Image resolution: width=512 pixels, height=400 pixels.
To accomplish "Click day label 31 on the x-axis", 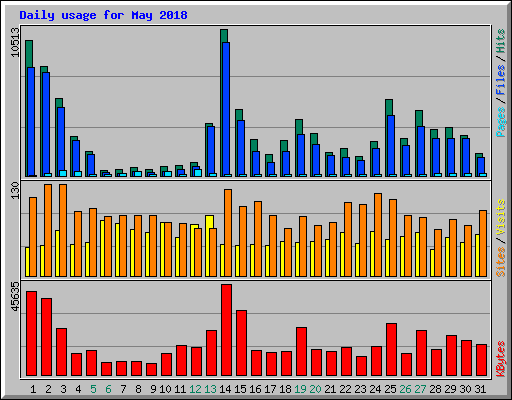I will click(x=480, y=389).
